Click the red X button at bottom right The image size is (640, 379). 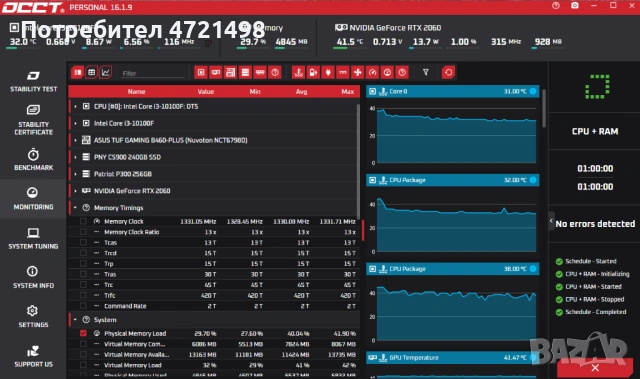point(595,368)
